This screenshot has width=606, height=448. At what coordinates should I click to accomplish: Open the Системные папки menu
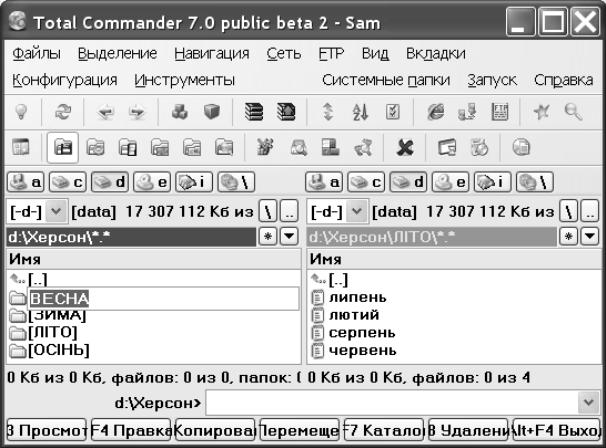click(x=386, y=80)
